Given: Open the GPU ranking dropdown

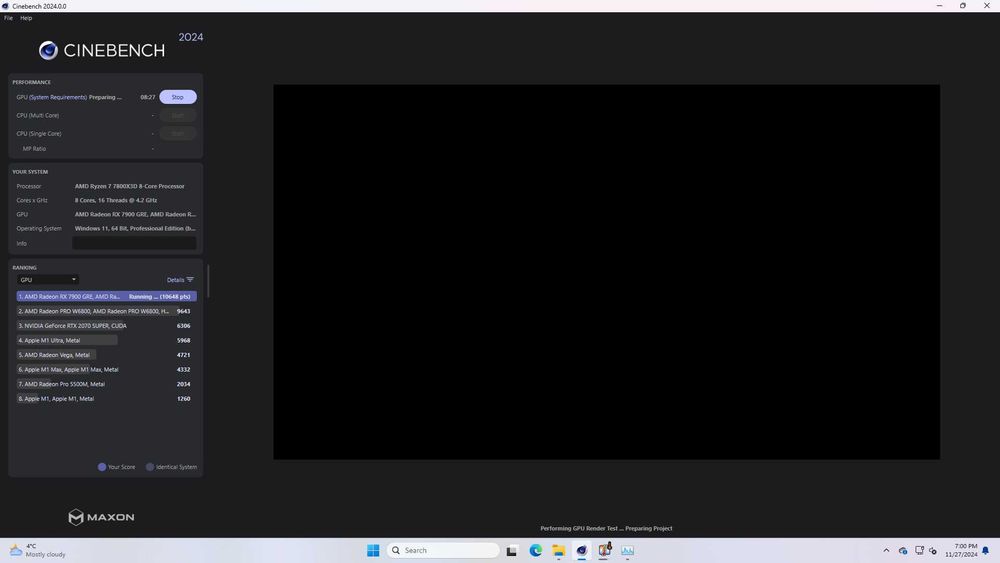Looking at the screenshot, I should click(48, 279).
